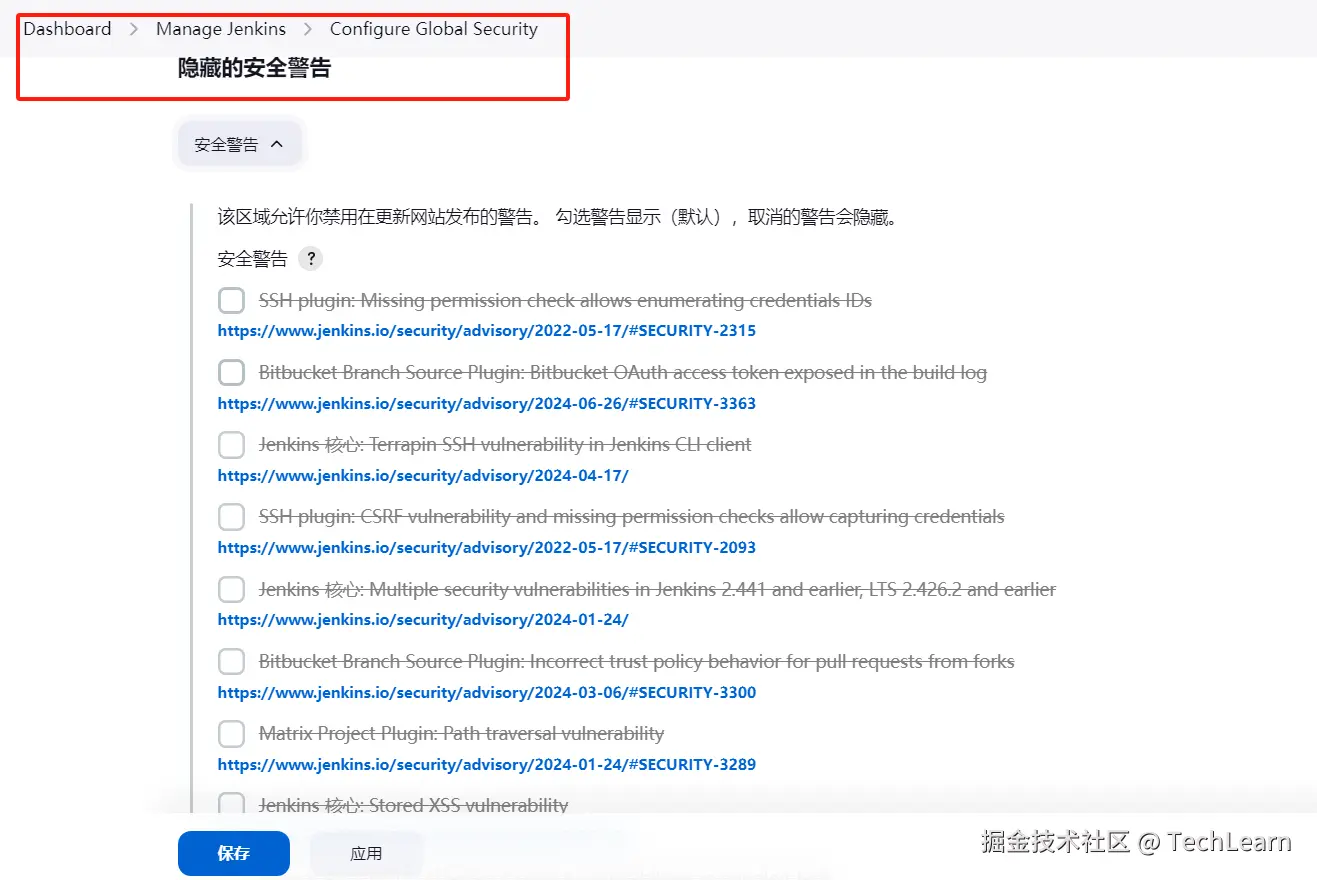Viewport: 1317px width, 880px height.
Task: Click the 安全警告 help question mark icon
Action: 311,259
